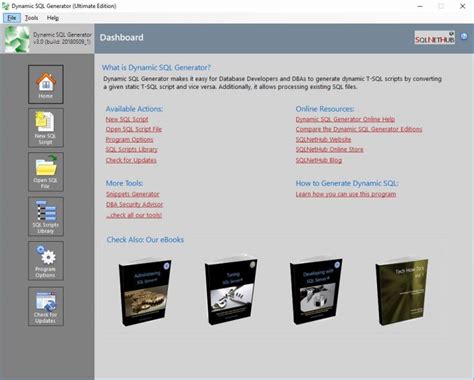Click the Online Resources heading

click(325, 109)
